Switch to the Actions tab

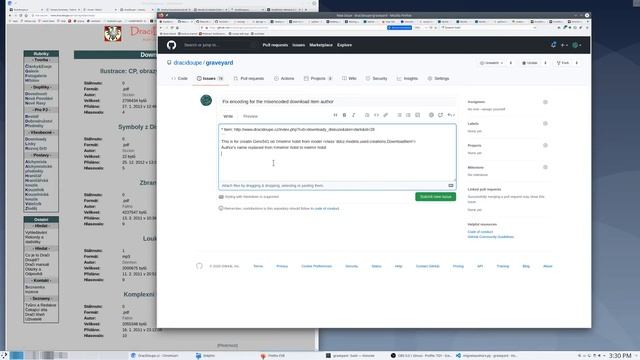tap(284, 78)
